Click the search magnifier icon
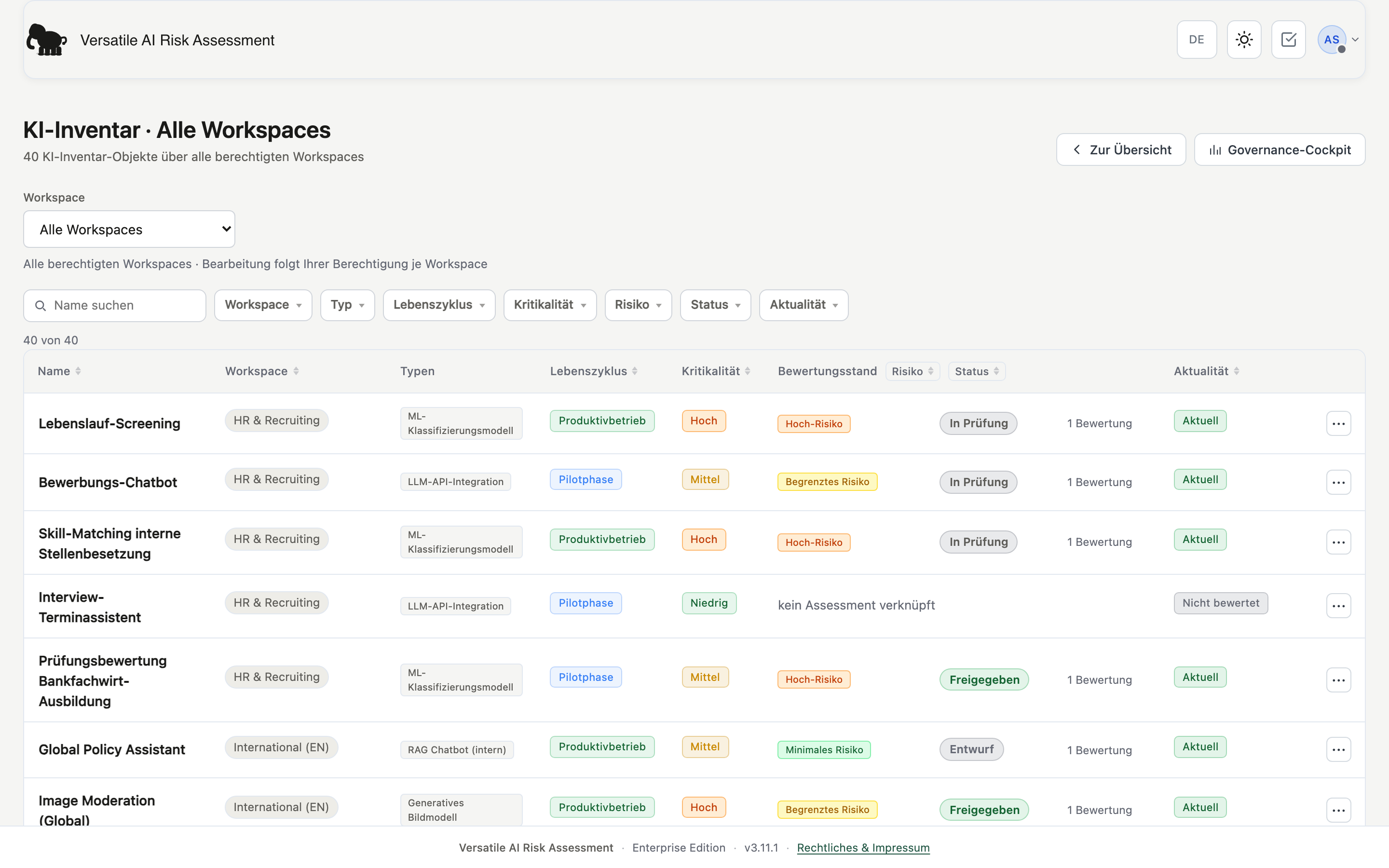This screenshot has height=868, width=1389. (x=40, y=305)
